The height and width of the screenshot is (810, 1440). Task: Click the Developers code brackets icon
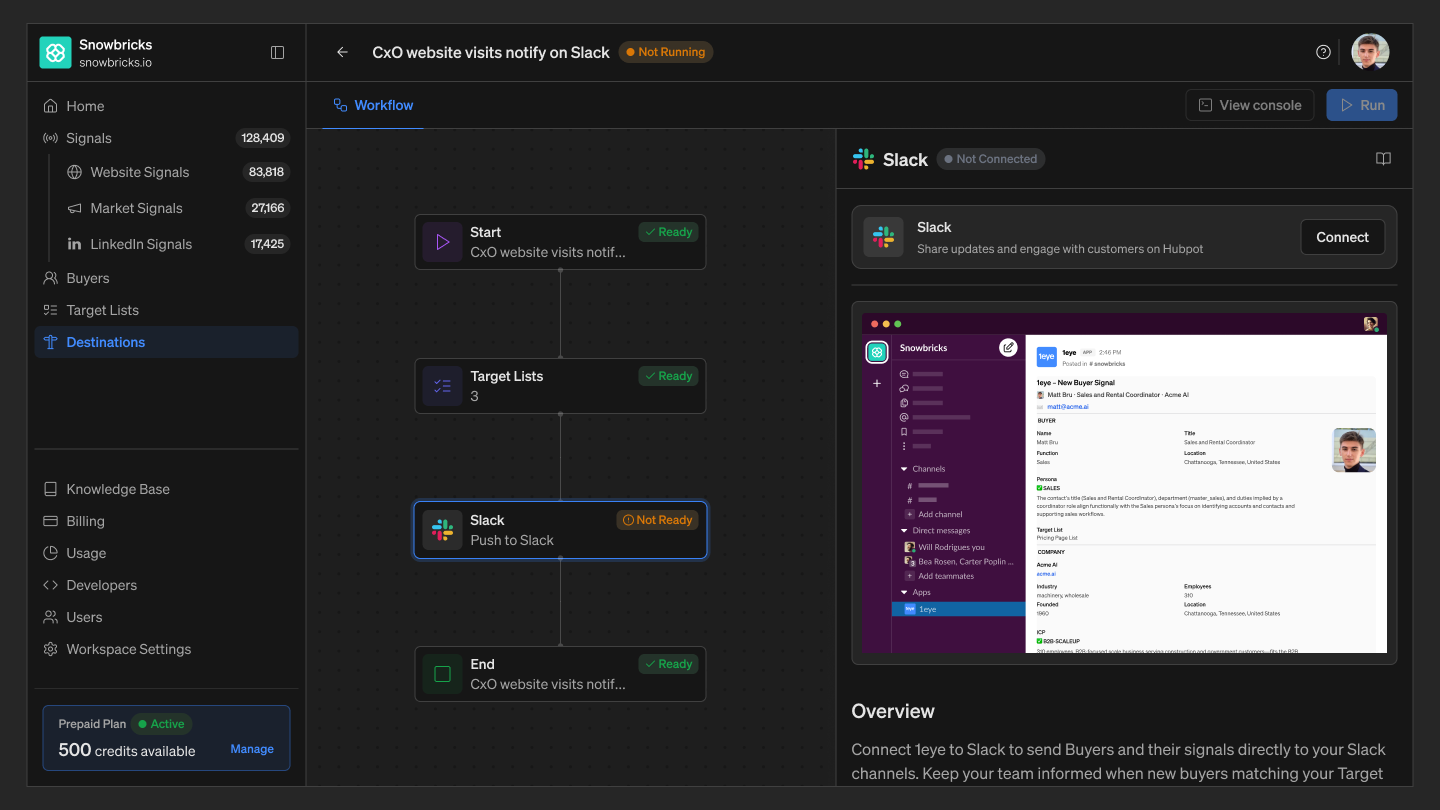50,585
